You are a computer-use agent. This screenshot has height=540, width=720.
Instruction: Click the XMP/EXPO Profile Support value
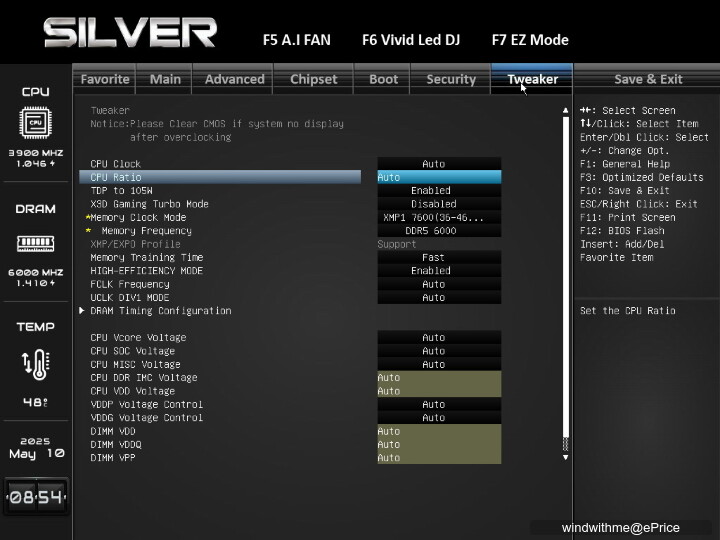397,244
